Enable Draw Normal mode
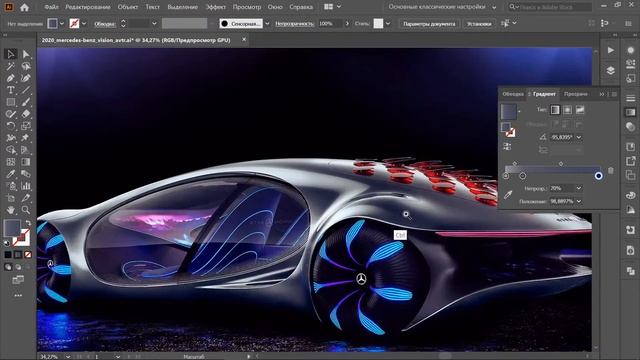 coord(8,267)
